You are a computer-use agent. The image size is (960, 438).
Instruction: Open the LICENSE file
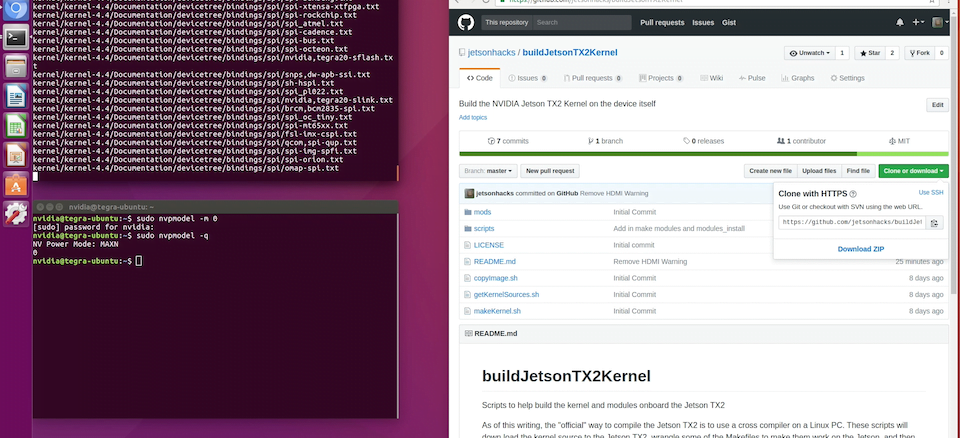tap(489, 245)
